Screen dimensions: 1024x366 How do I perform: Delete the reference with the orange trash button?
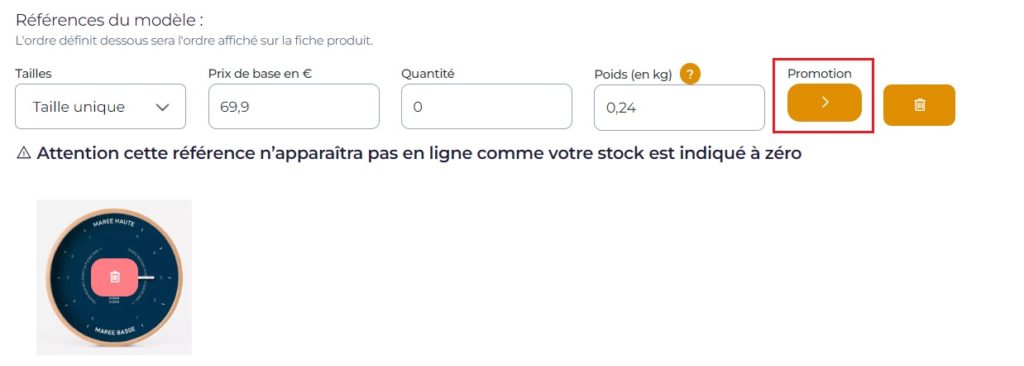coord(919,105)
